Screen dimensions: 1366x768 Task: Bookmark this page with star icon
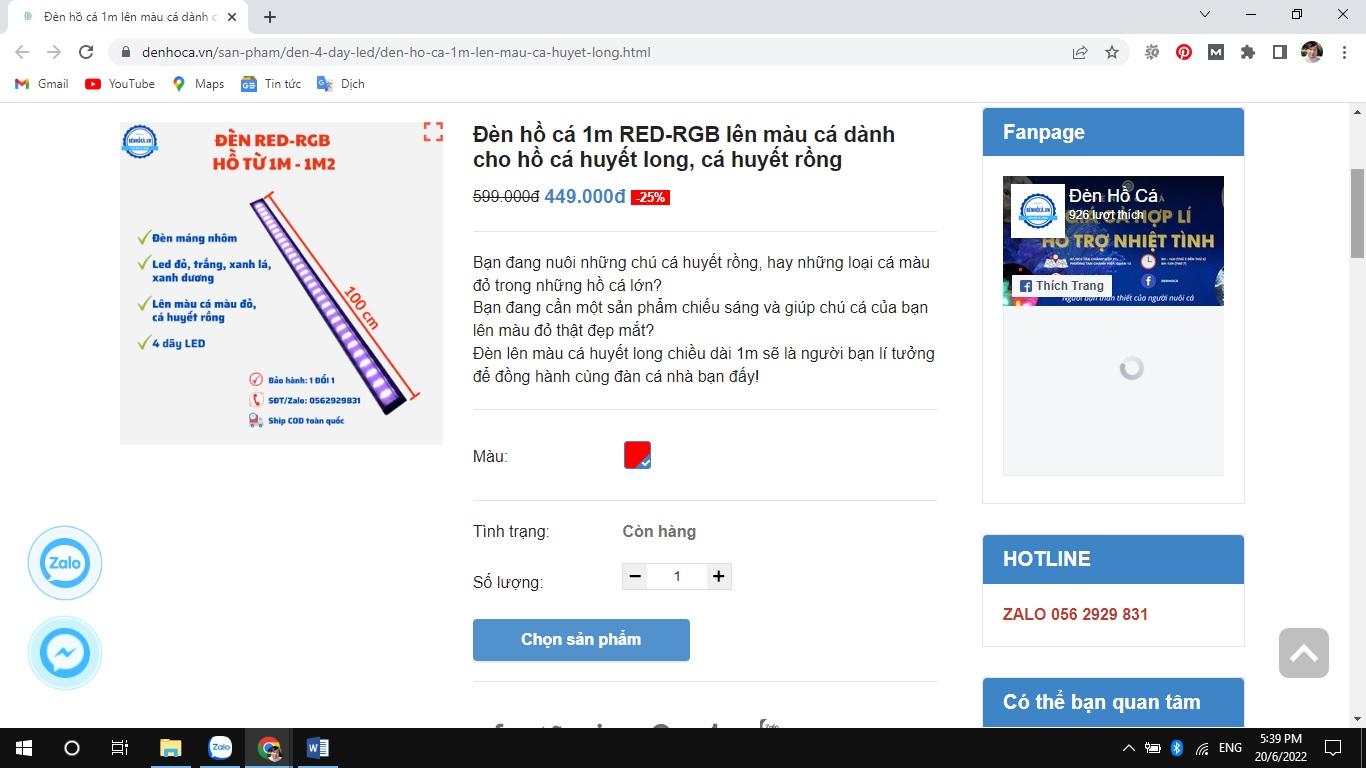1112,52
